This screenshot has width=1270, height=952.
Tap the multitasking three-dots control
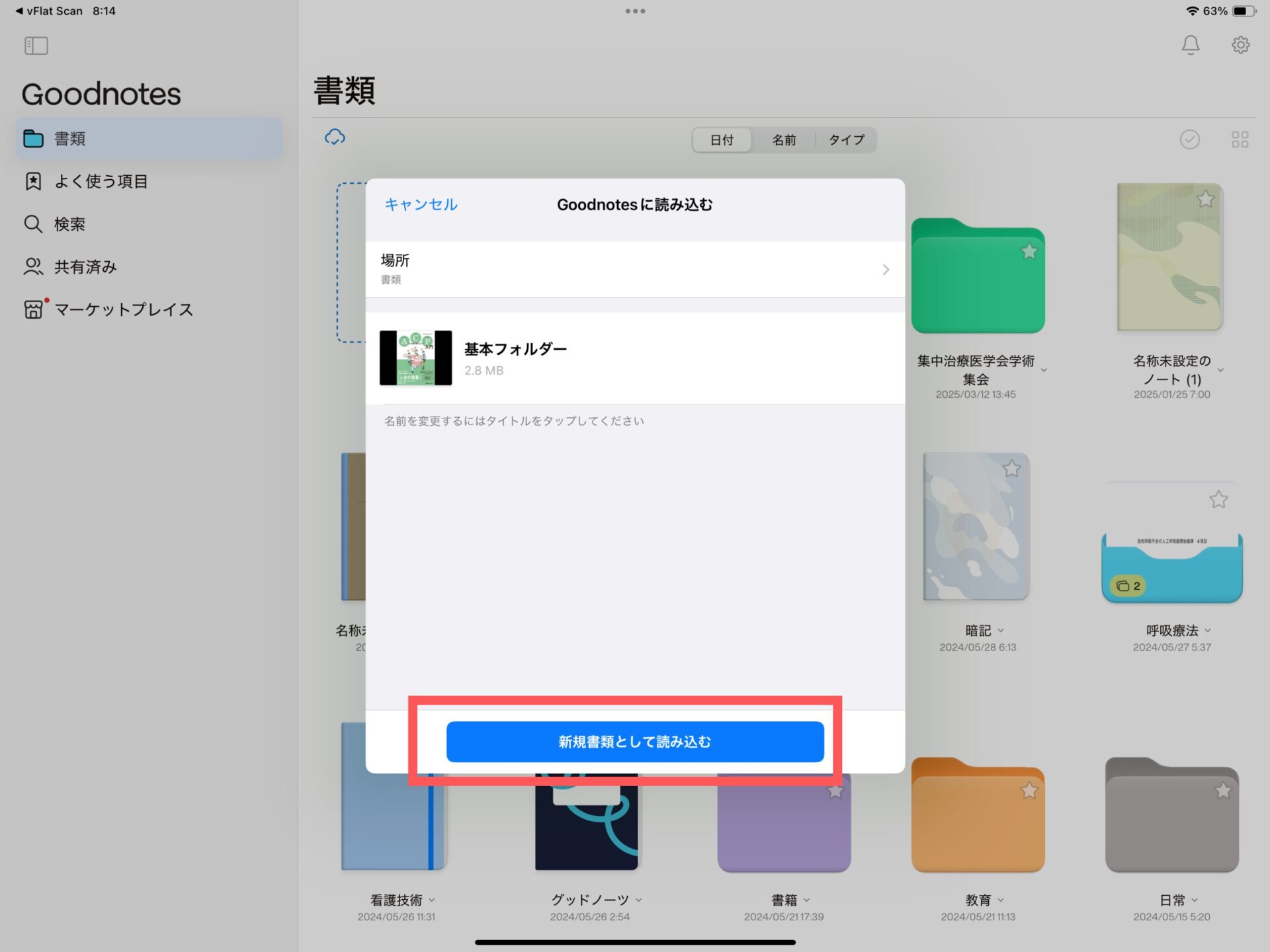coord(635,11)
